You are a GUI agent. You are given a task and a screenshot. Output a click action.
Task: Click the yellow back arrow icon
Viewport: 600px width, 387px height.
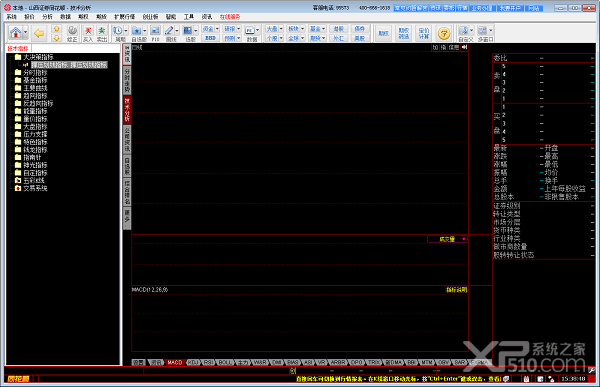[x=39, y=33]
